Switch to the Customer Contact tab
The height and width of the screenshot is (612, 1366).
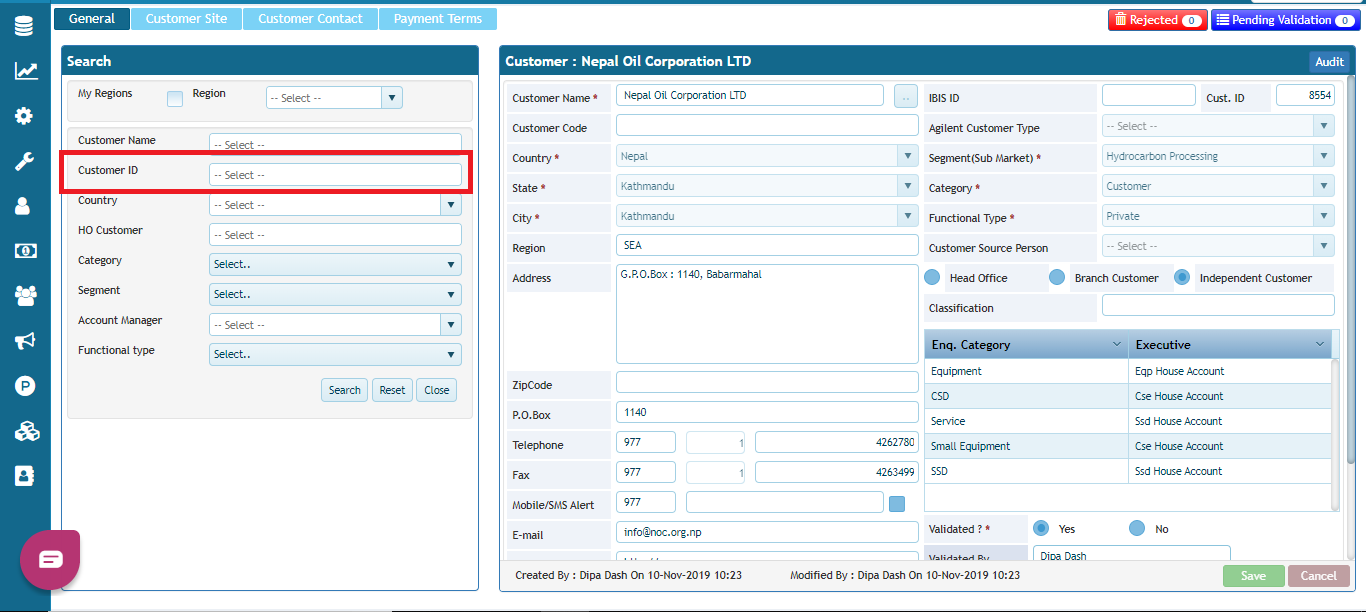click(310, 18)
